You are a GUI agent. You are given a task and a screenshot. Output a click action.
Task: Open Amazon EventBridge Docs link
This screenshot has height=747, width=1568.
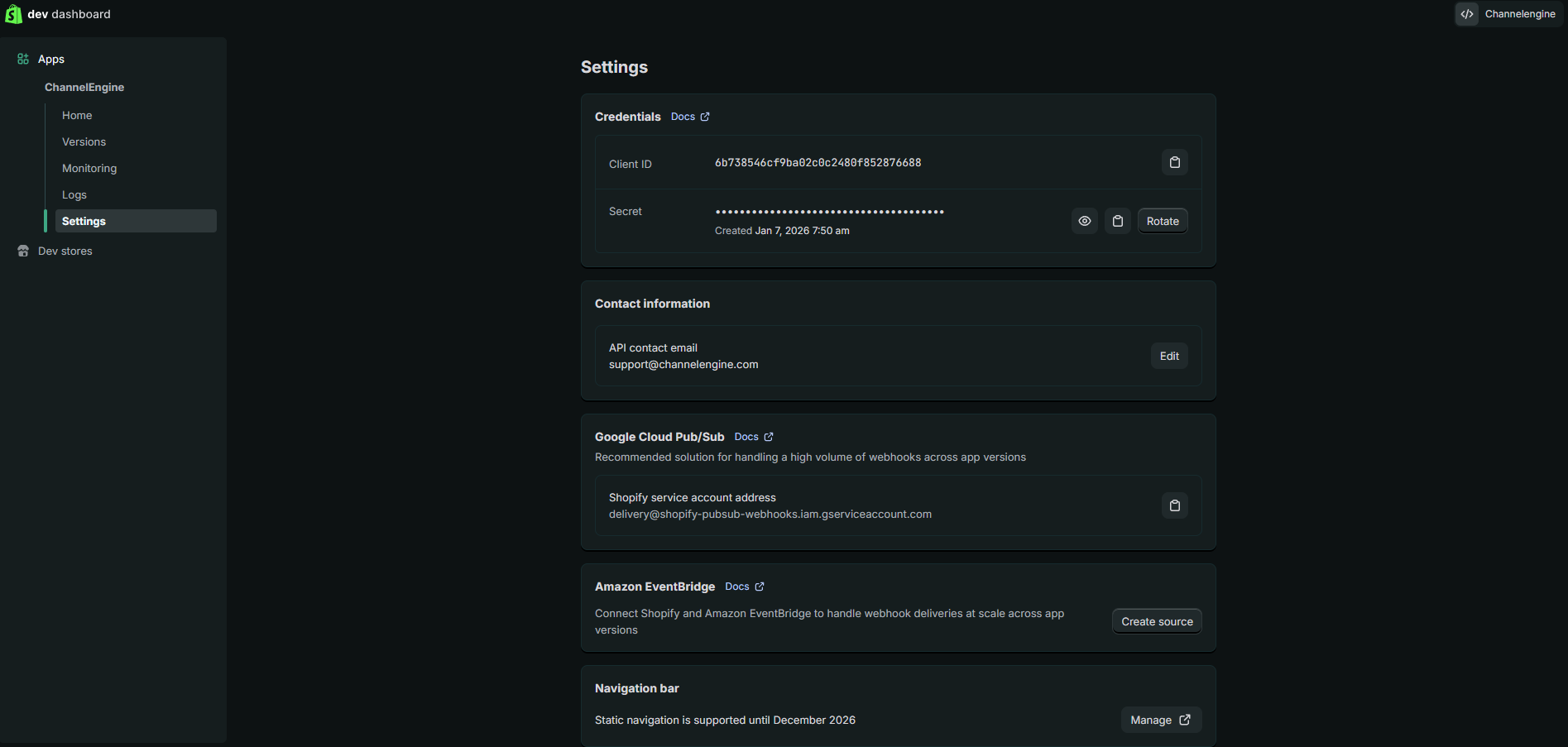[x=745, y=587]
